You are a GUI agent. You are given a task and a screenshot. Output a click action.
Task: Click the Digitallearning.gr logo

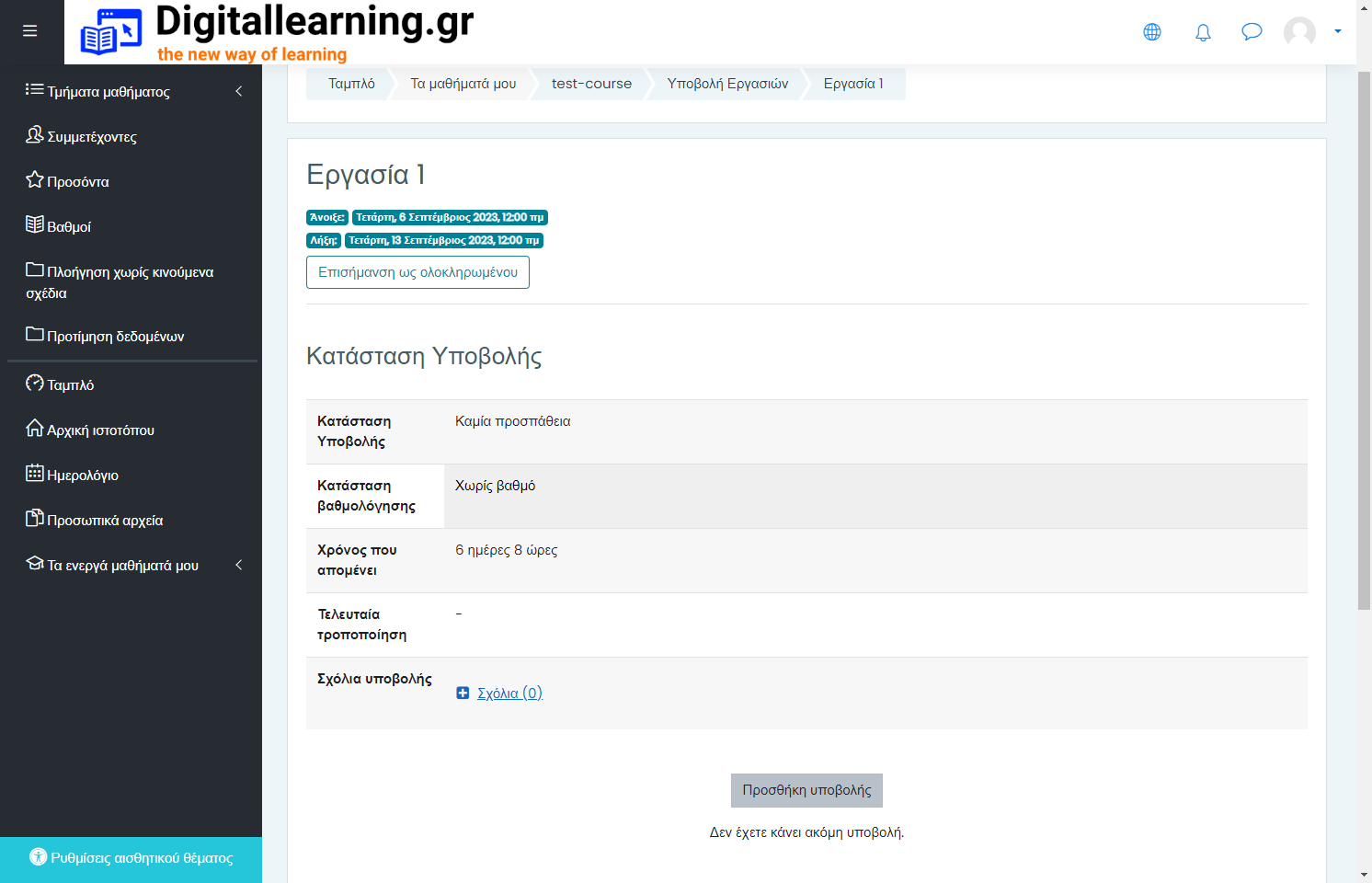click(x=276, y=32)
